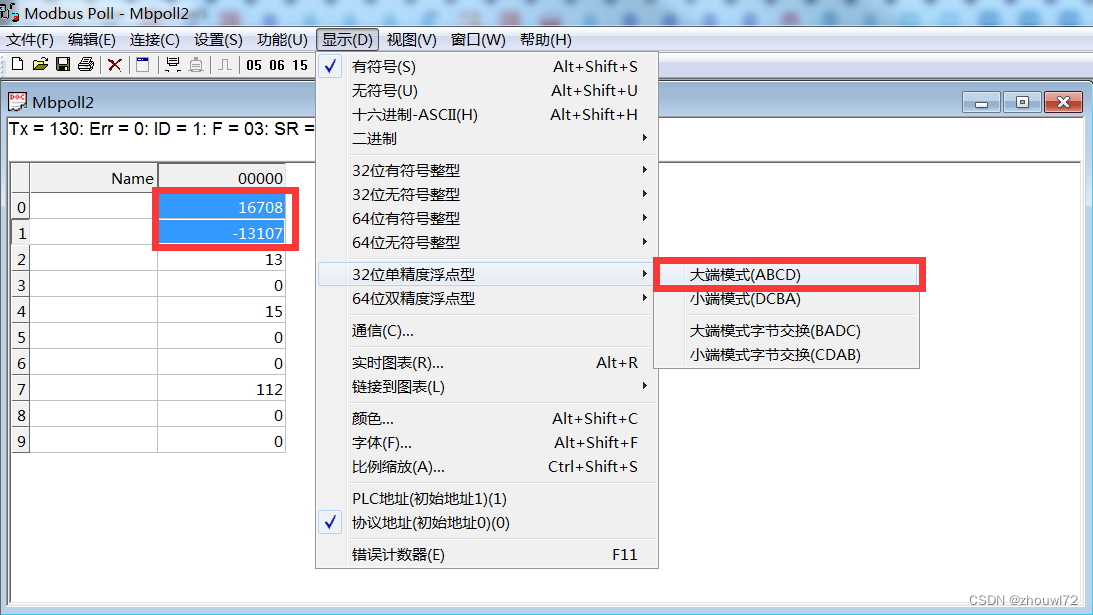Click the Name column header
The height and width of the screenshot is (615, 1093).
[93, 178]
